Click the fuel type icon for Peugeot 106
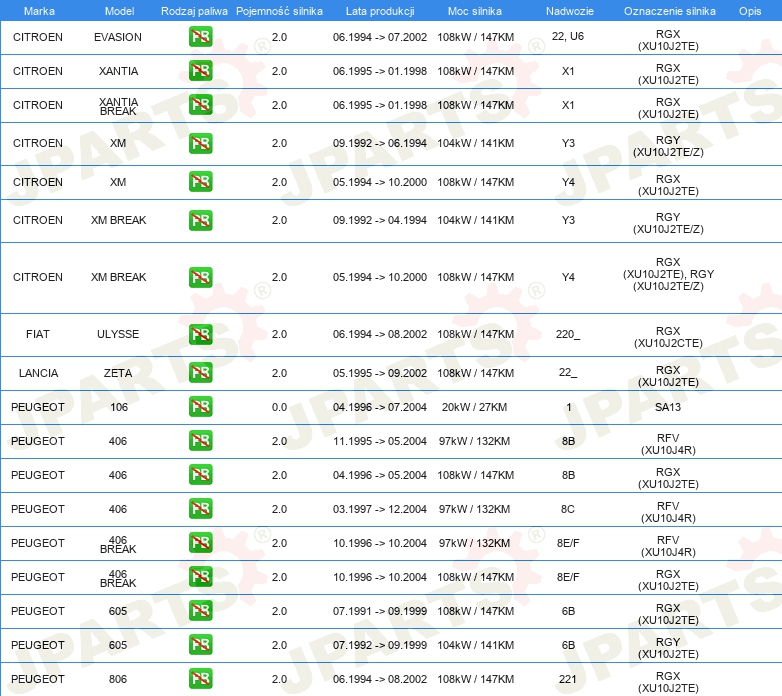Image resolution: width=782 pixels, height=696 pixels. (200, 407)
